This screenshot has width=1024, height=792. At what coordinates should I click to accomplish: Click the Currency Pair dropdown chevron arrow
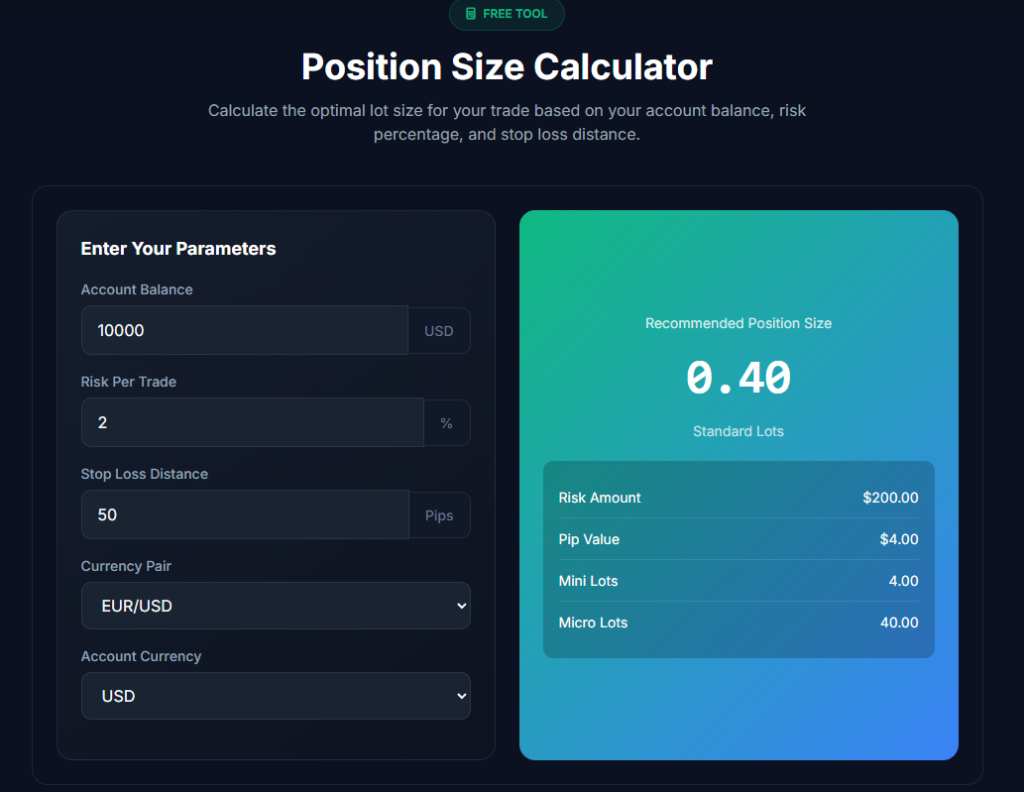[459, 606]
